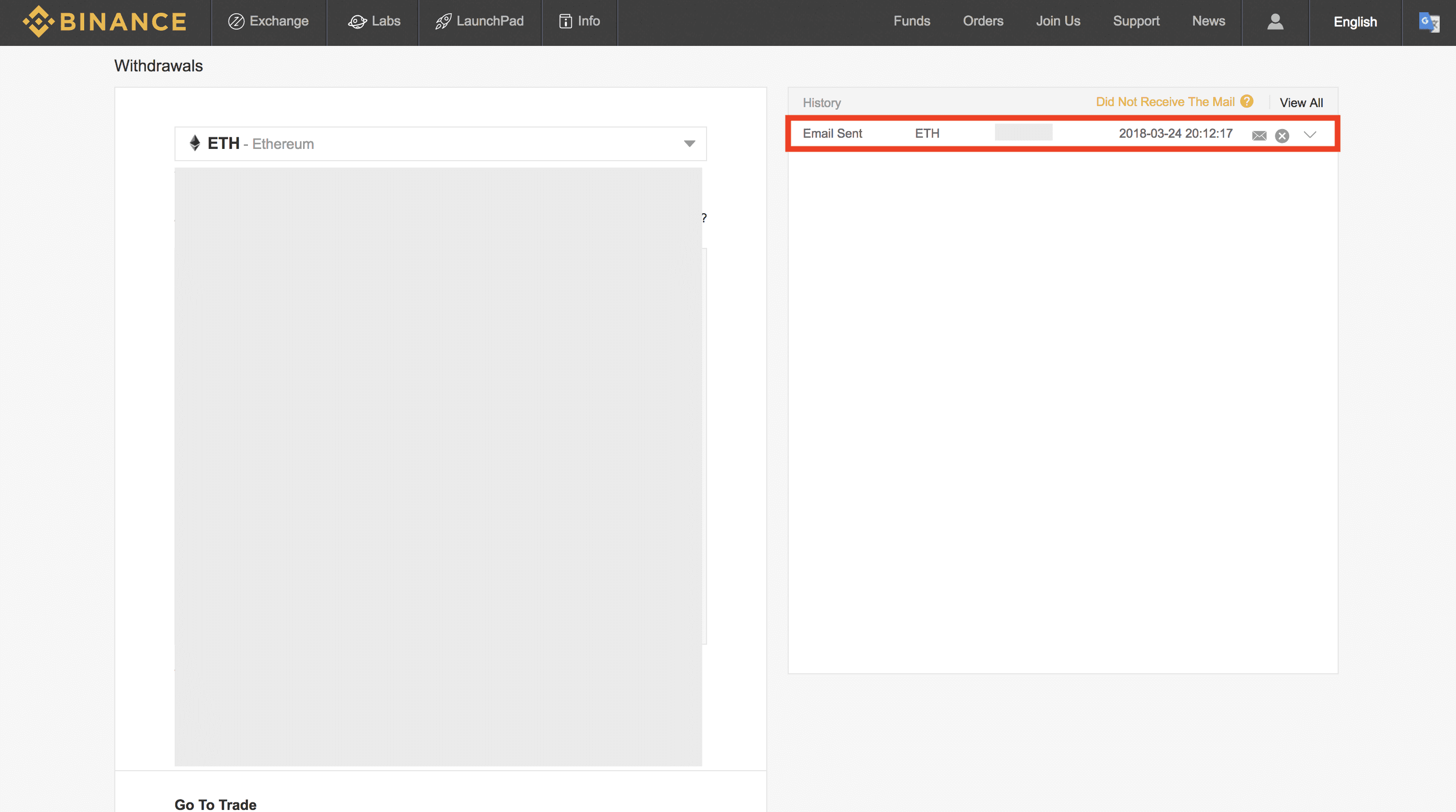Resend email via envelope icon
This screenshot has width=1456, height=812.
pos(1259,136)
